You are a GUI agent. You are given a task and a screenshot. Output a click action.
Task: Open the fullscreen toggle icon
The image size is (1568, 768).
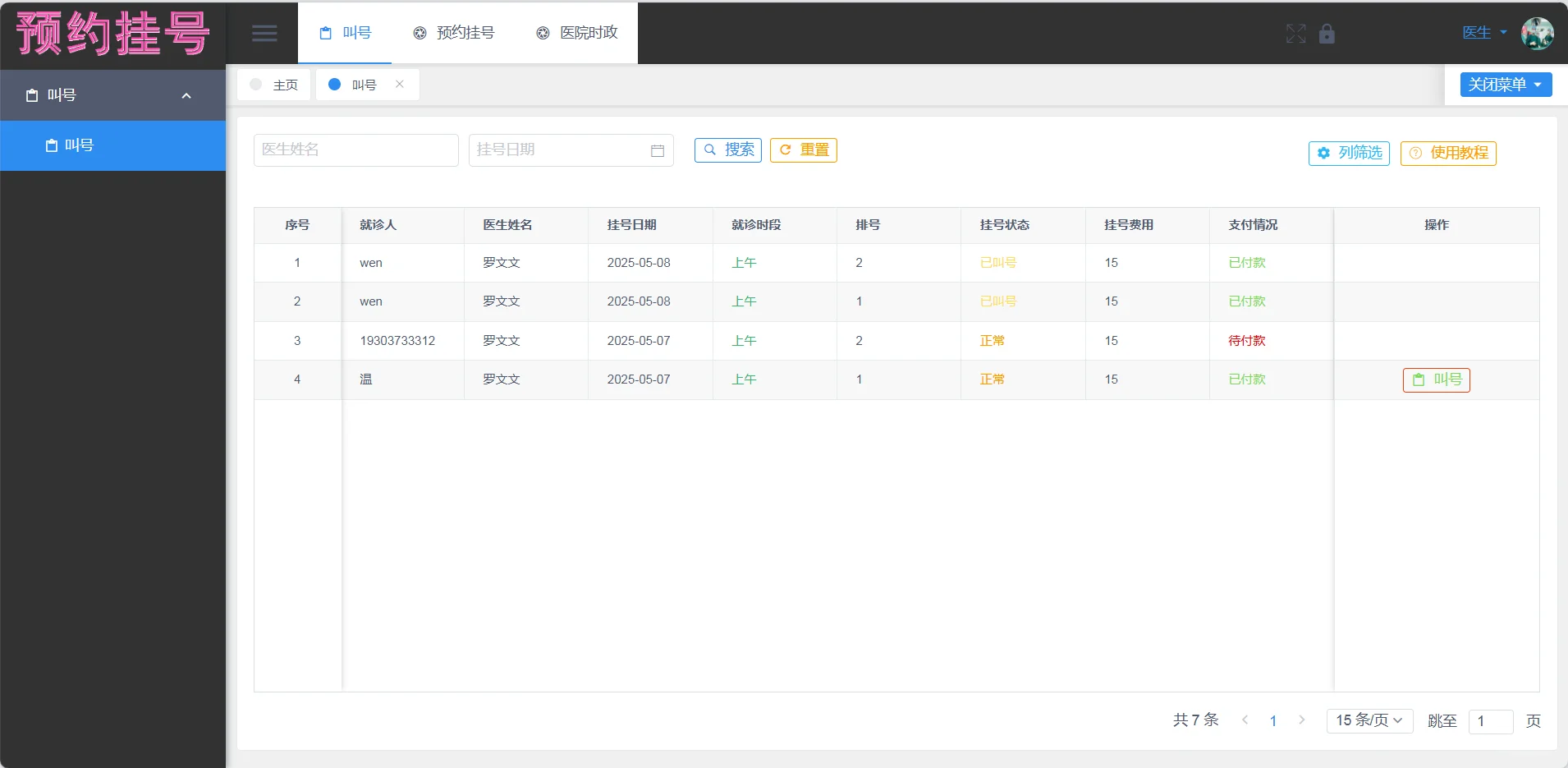pos(1295,34)
